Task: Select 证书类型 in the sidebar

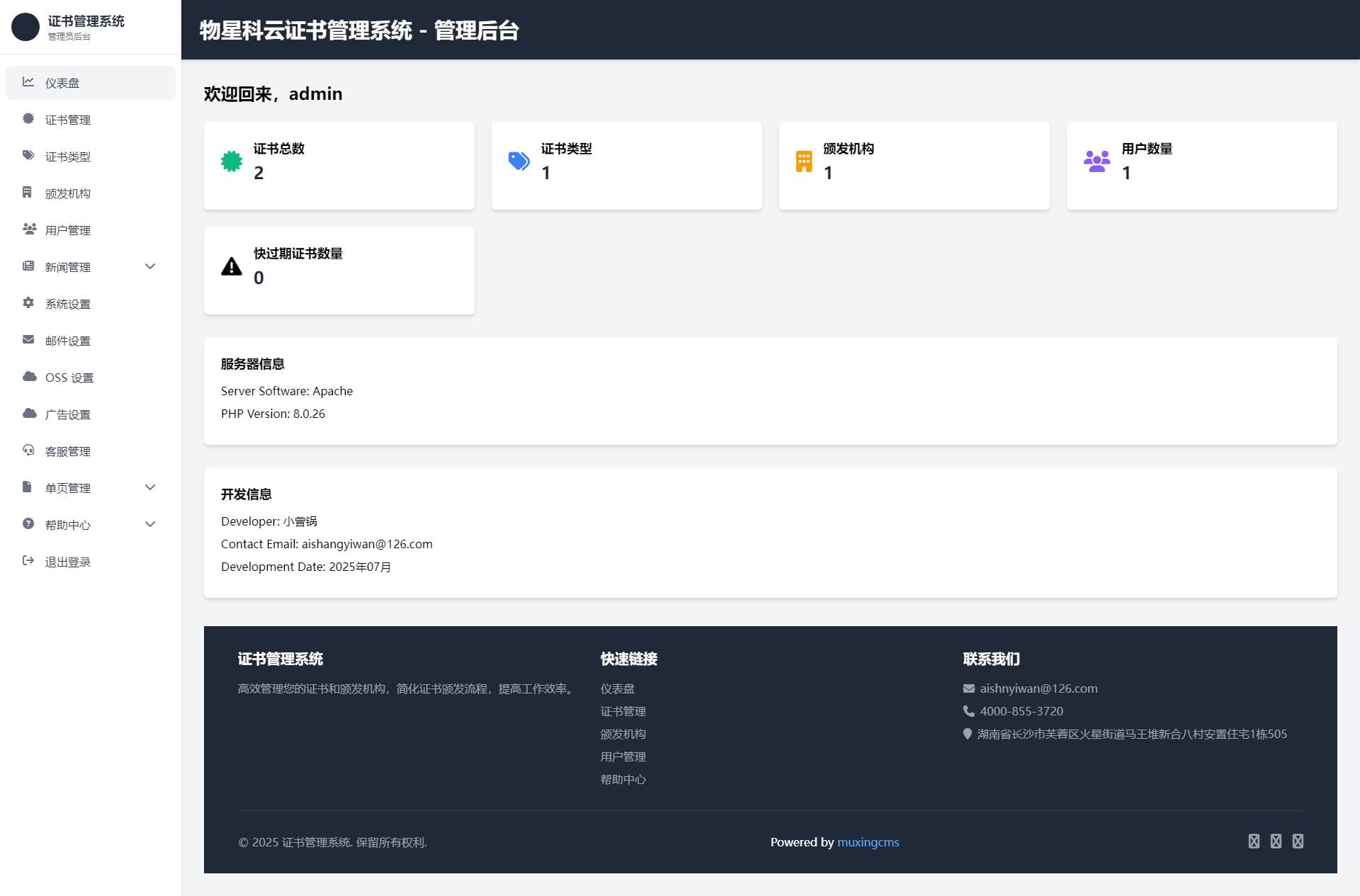Action: (91, 157)
